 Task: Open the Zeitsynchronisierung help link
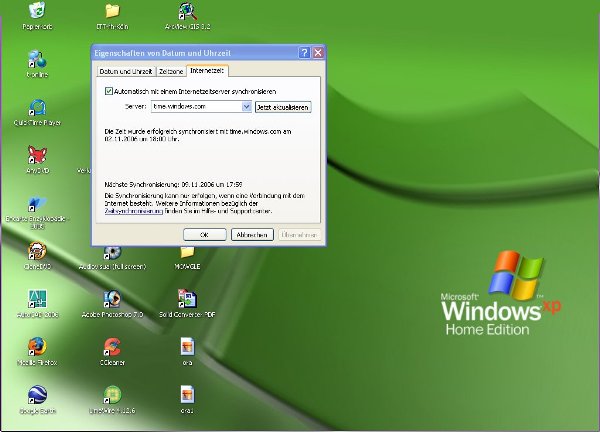point(134,211)
